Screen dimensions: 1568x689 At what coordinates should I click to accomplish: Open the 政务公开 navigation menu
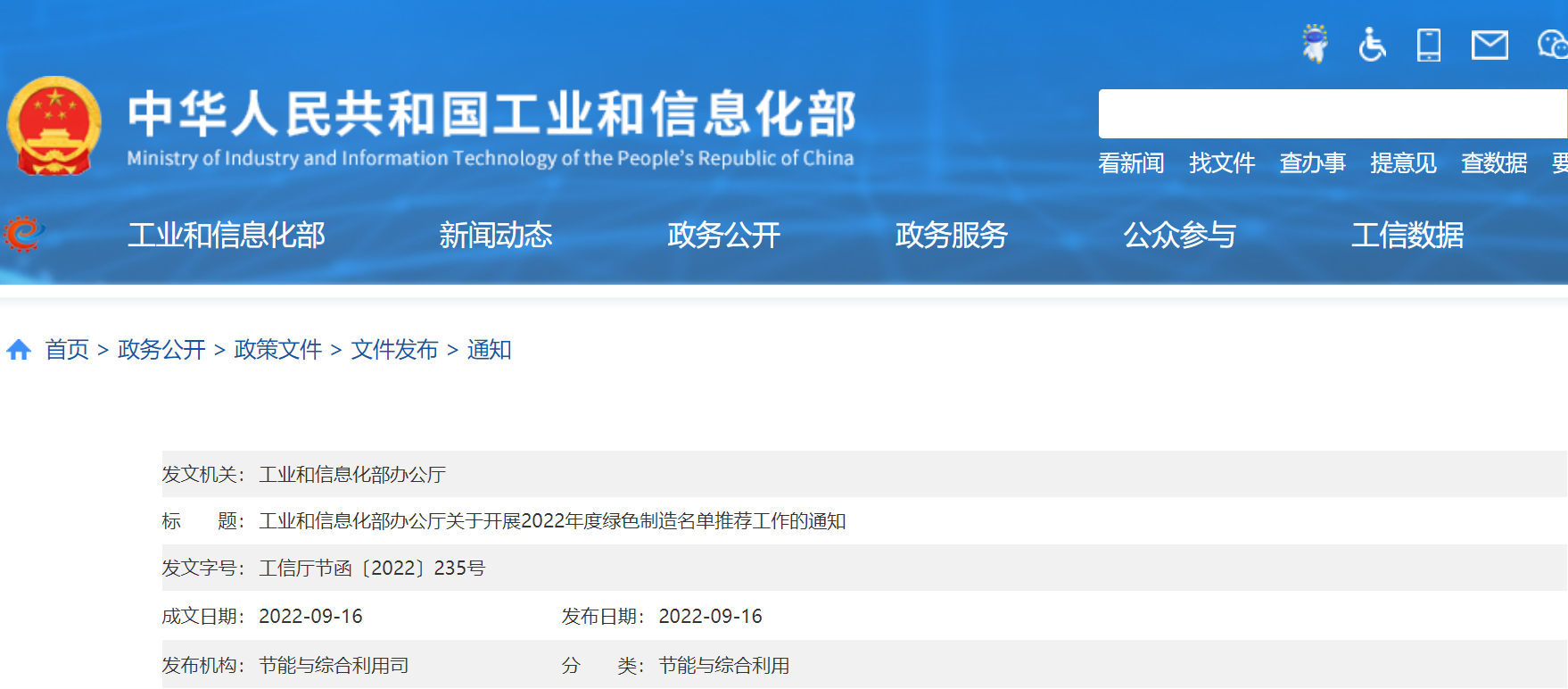(724, 235)
